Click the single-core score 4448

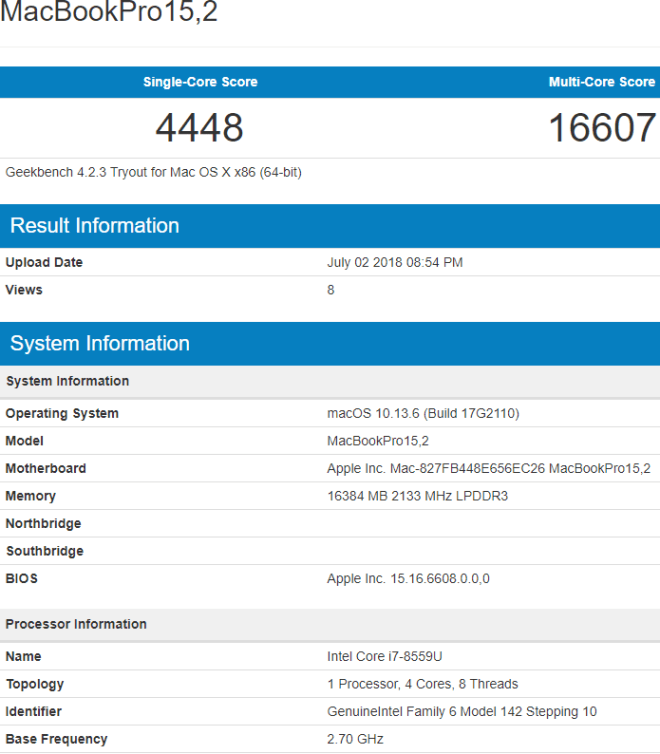(199, 128)
